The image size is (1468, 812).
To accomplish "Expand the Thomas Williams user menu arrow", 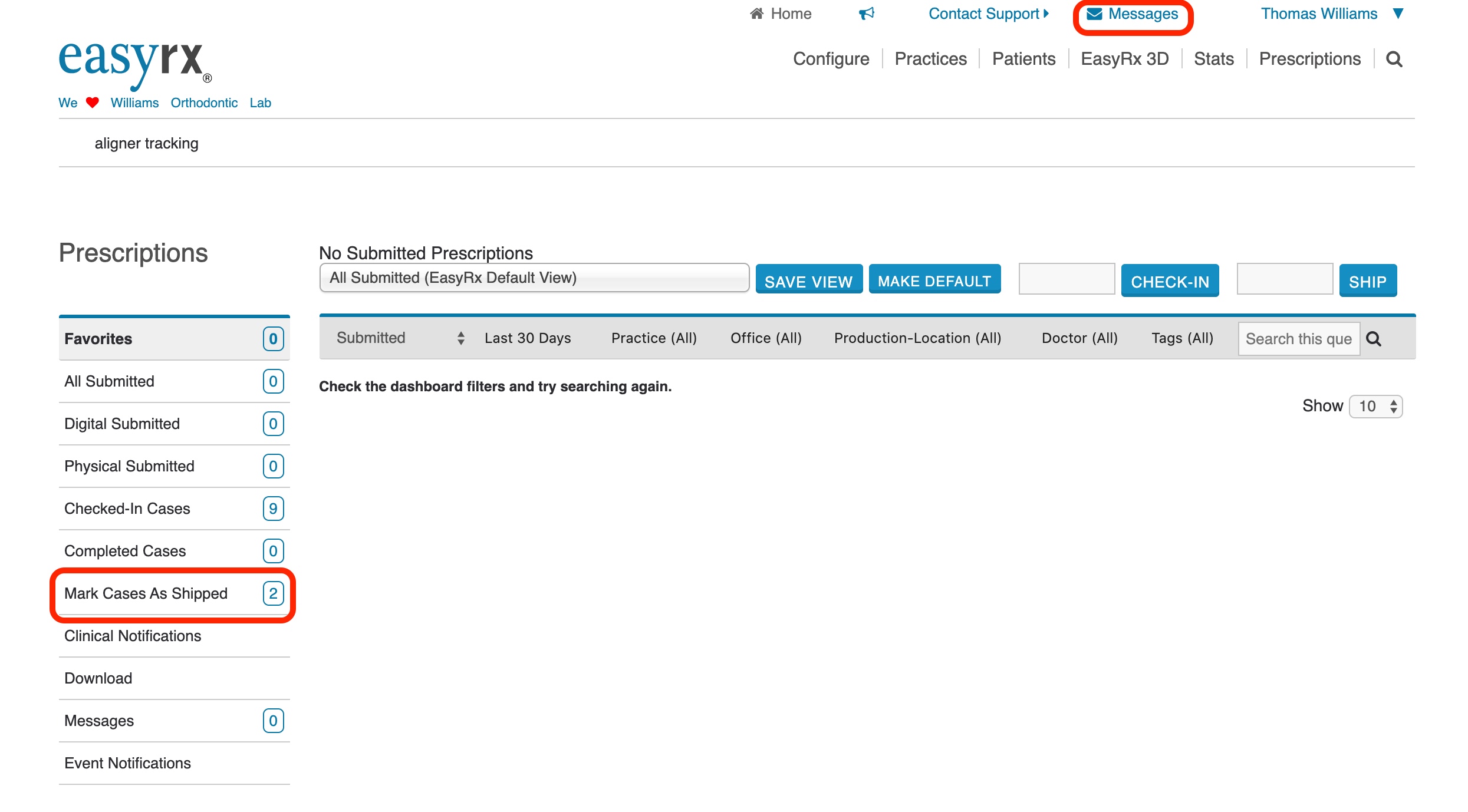I will [x=1398, y=14].
